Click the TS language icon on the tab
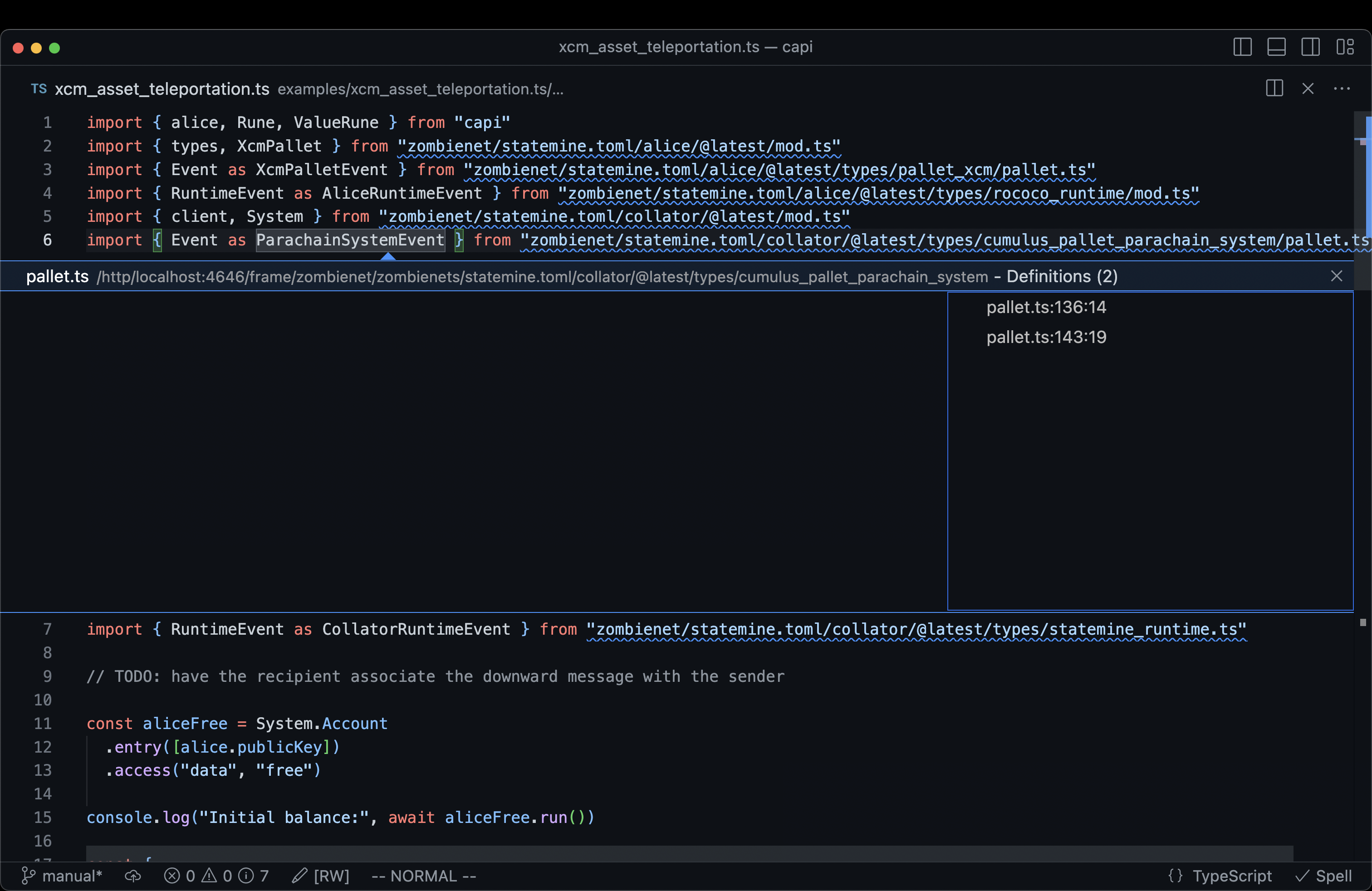1372x891 pixels. click(x=38, y=89)
